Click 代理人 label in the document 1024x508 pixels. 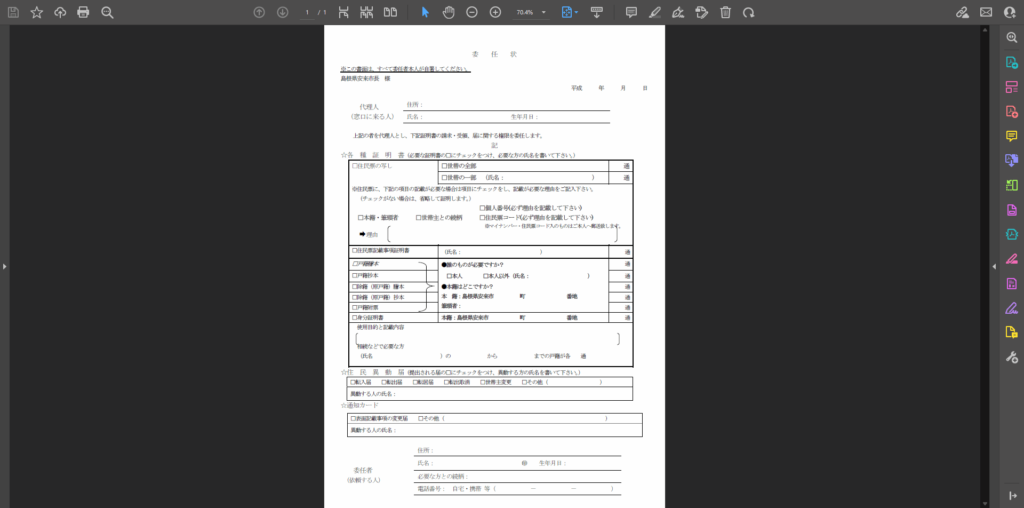(x=368, y=106)
